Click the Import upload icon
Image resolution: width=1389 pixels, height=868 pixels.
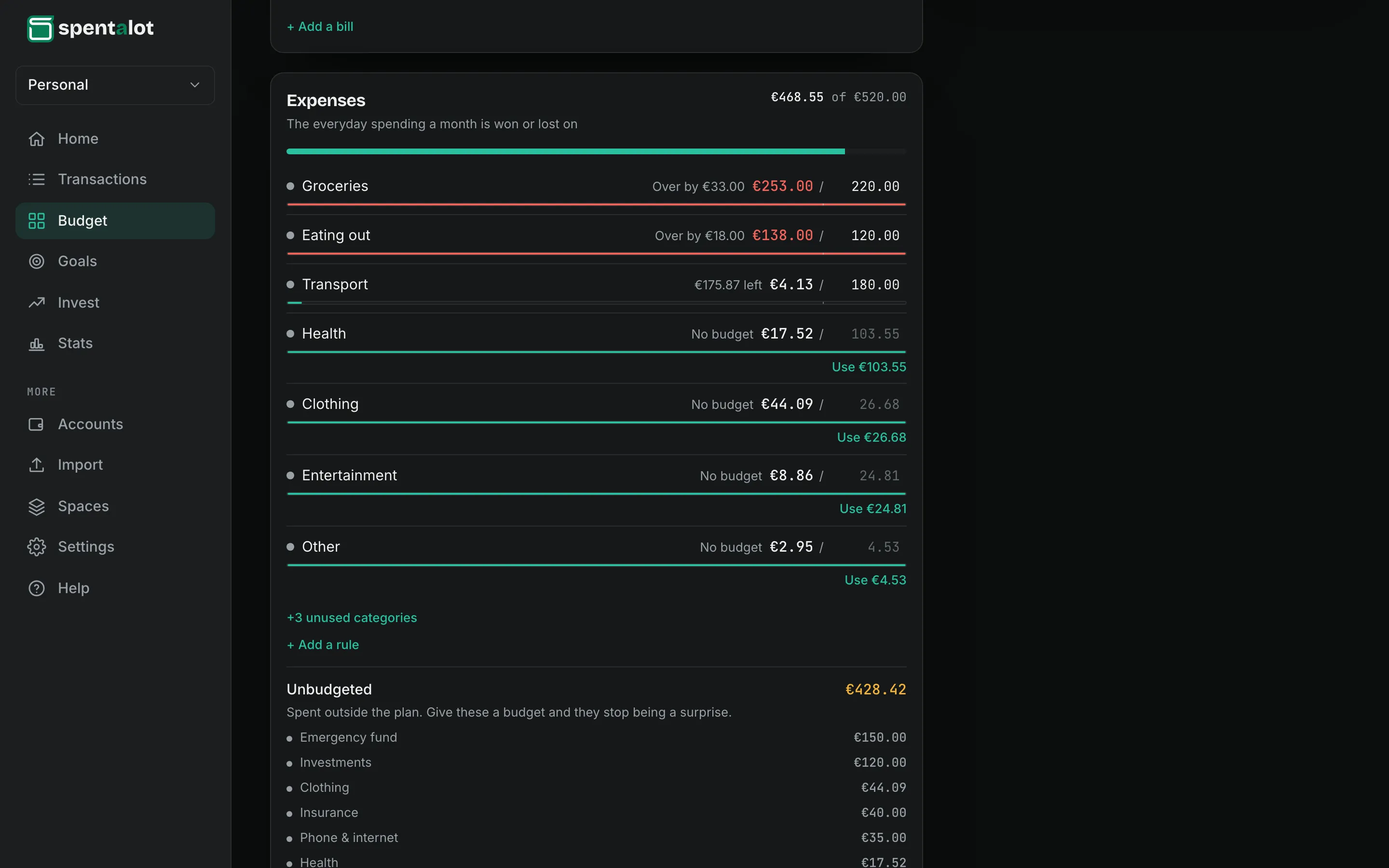[x=37, y=465]
